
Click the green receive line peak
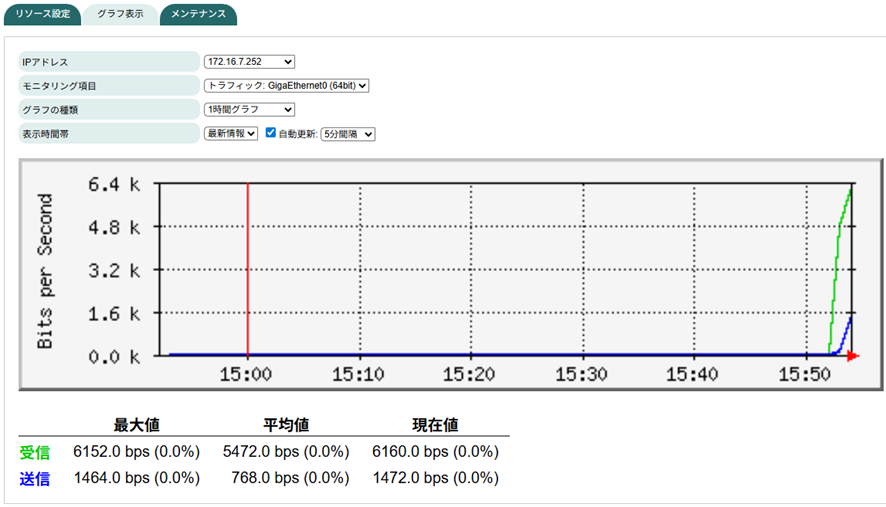coord(849,189)
